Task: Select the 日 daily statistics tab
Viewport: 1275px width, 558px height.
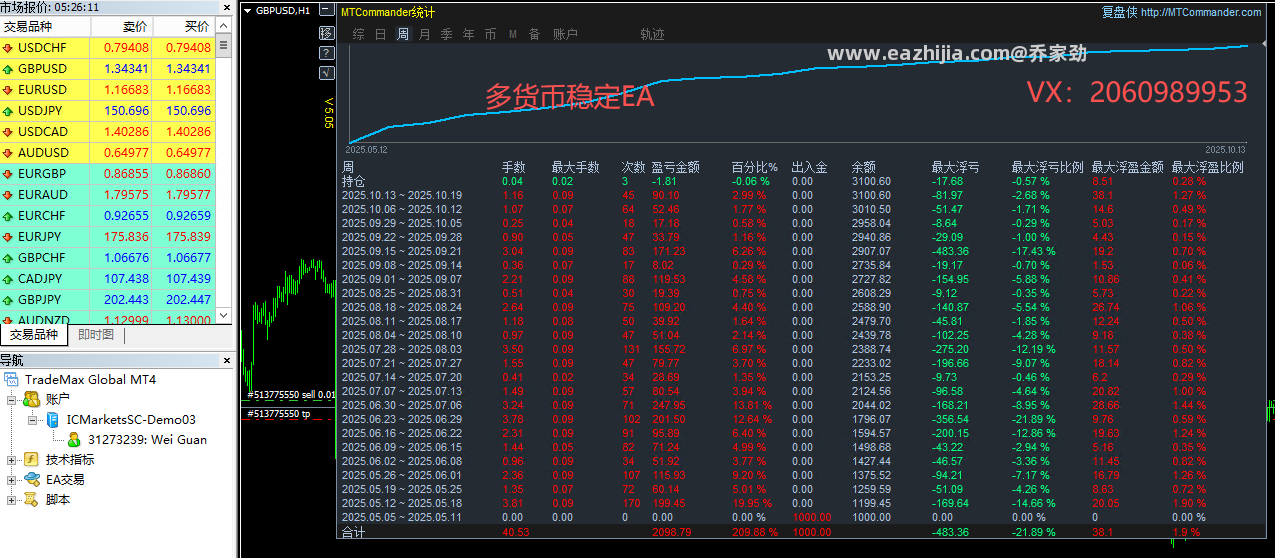Action: point(380,34)
